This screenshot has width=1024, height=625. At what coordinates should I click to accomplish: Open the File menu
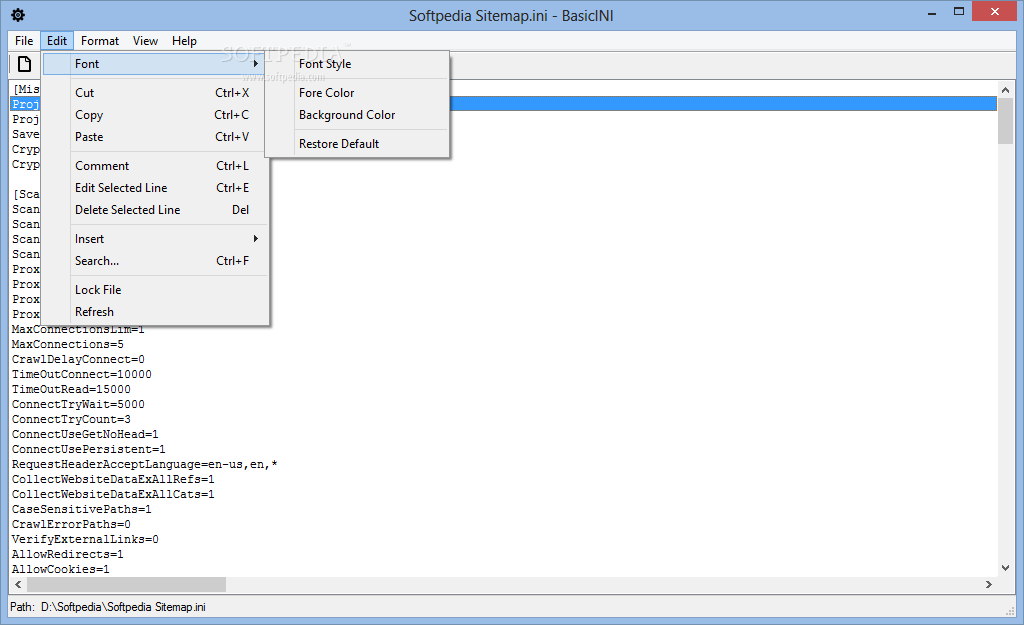coord(24,40)
